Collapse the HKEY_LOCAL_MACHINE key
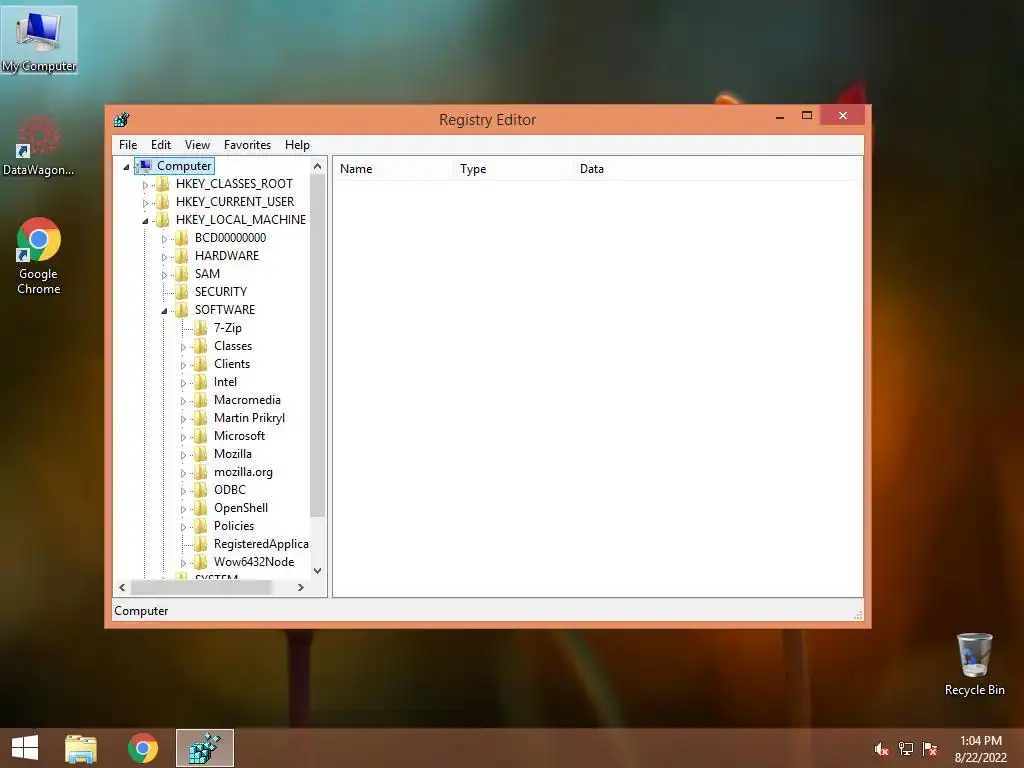The height and width of the screenshot is (768, 1024). 145,221
